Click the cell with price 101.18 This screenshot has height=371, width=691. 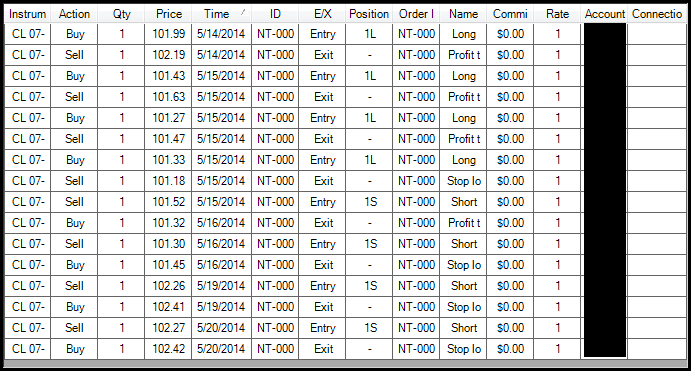coord(168,181)
